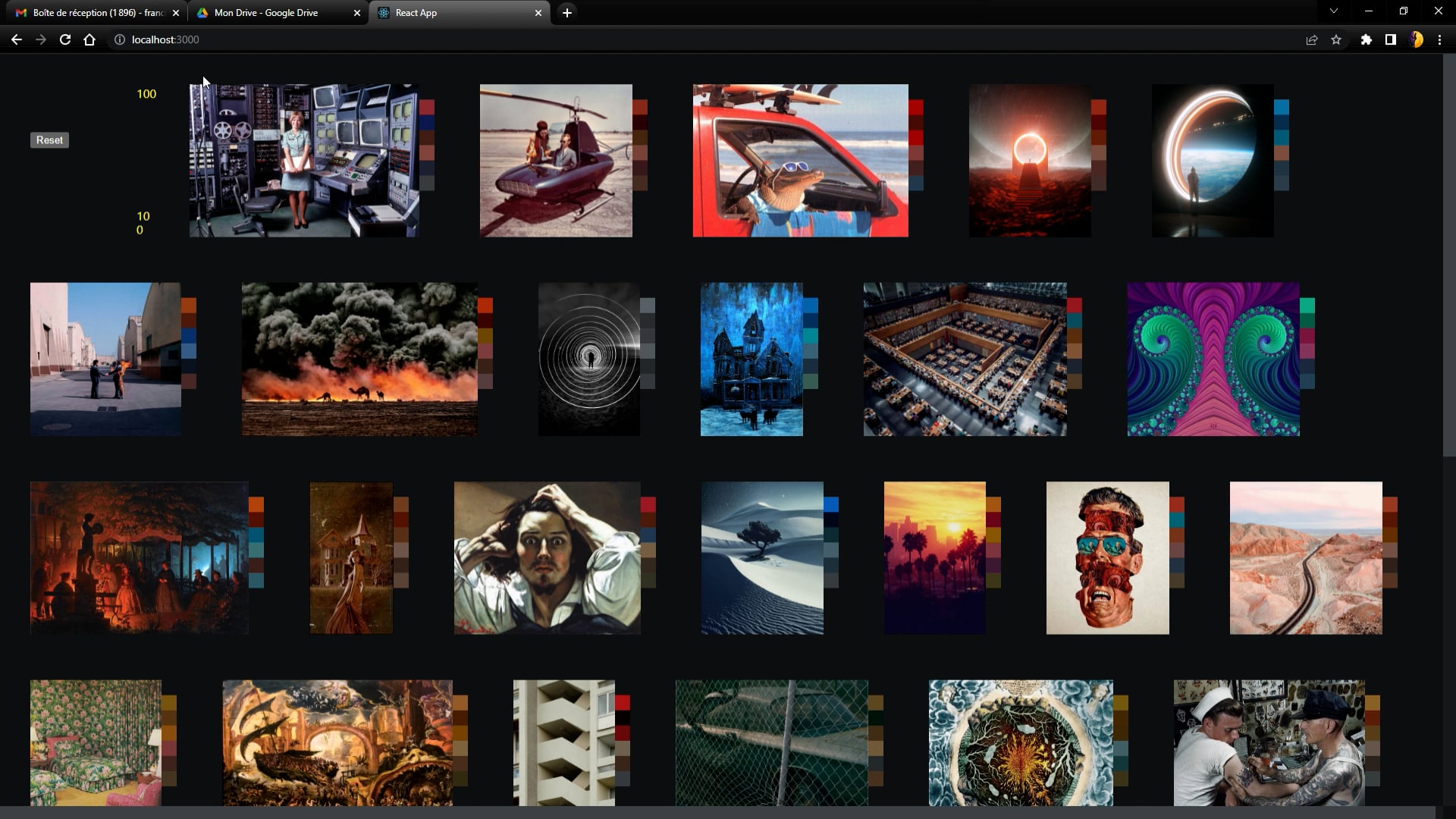
Task: Click the share page icon
Action: point(1311,39)
